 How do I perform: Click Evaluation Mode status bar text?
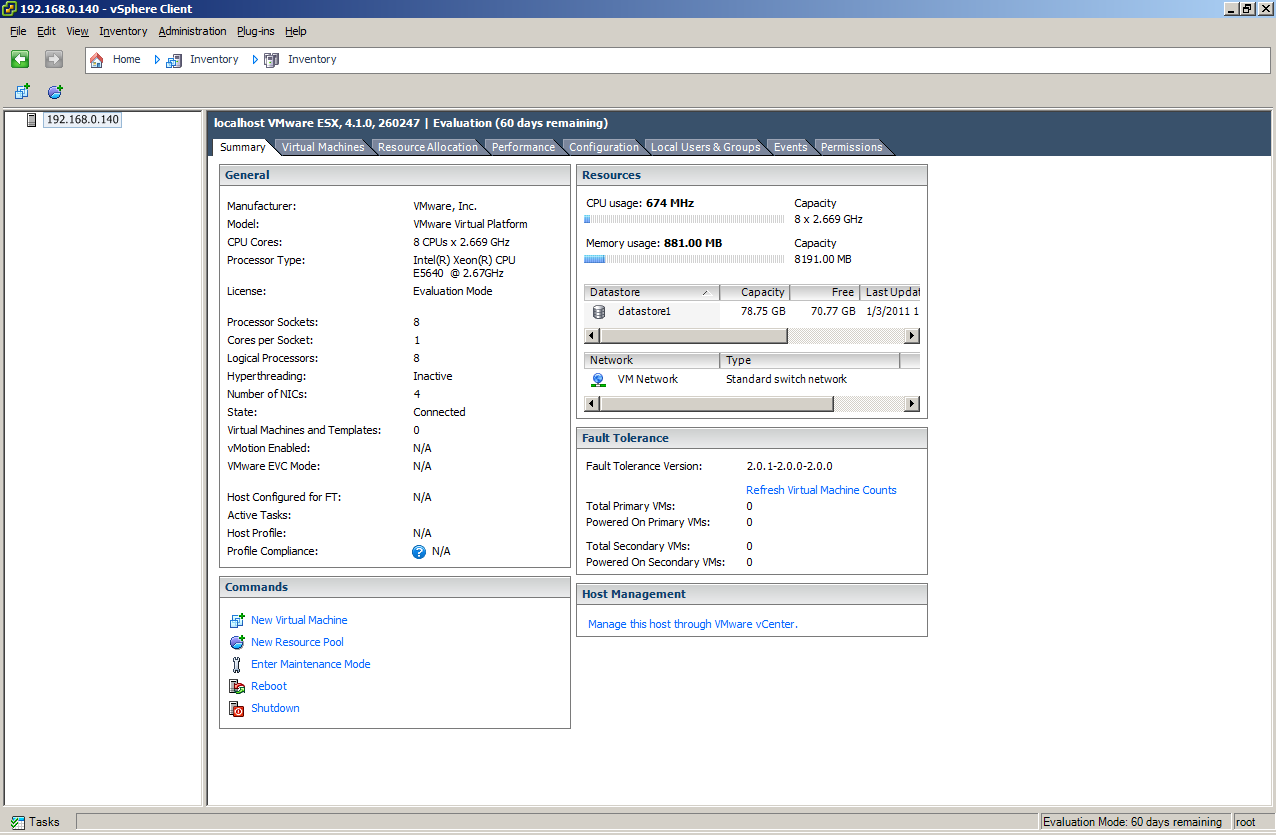(1132, 822)
